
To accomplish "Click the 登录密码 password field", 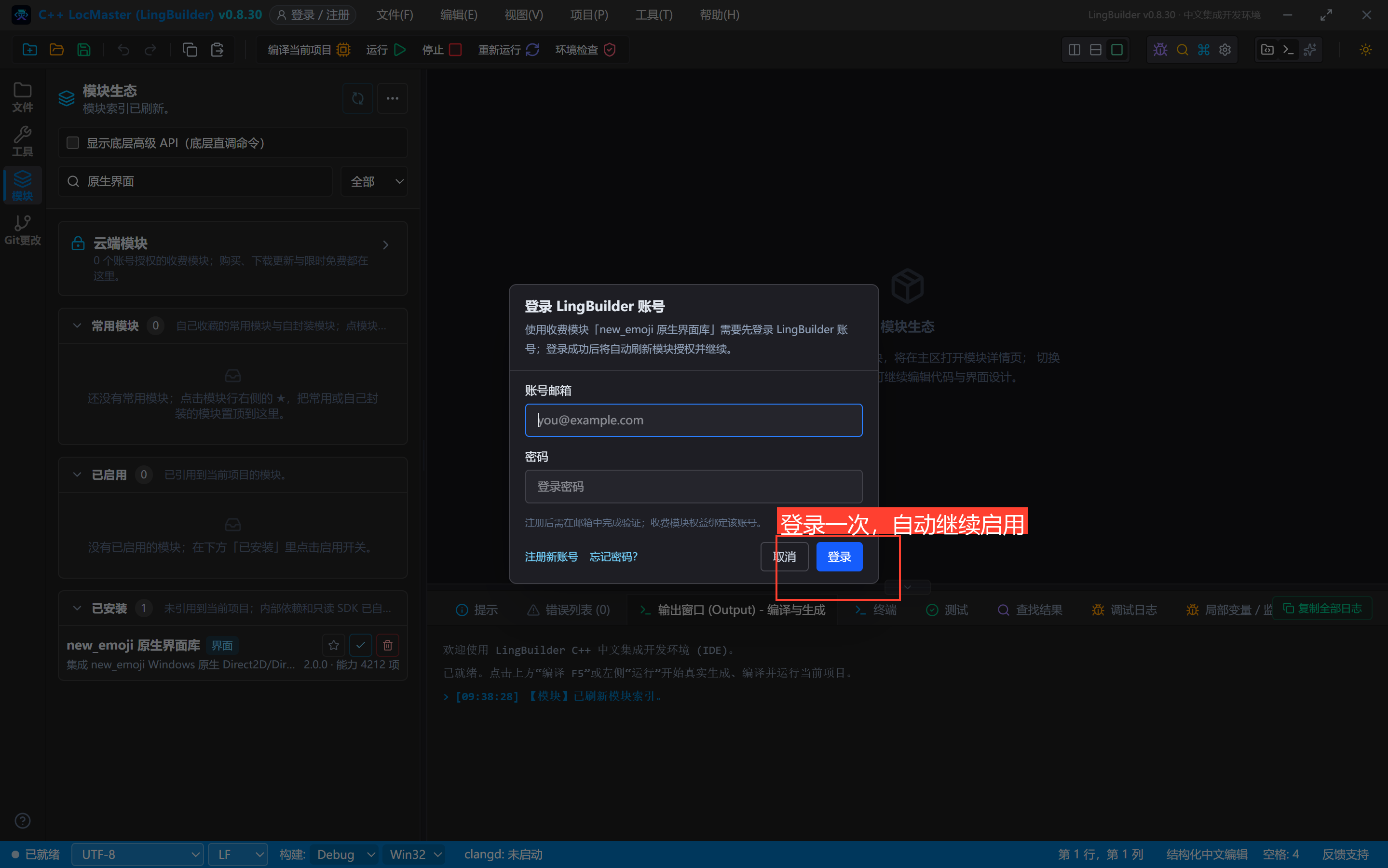I will 694,487.
